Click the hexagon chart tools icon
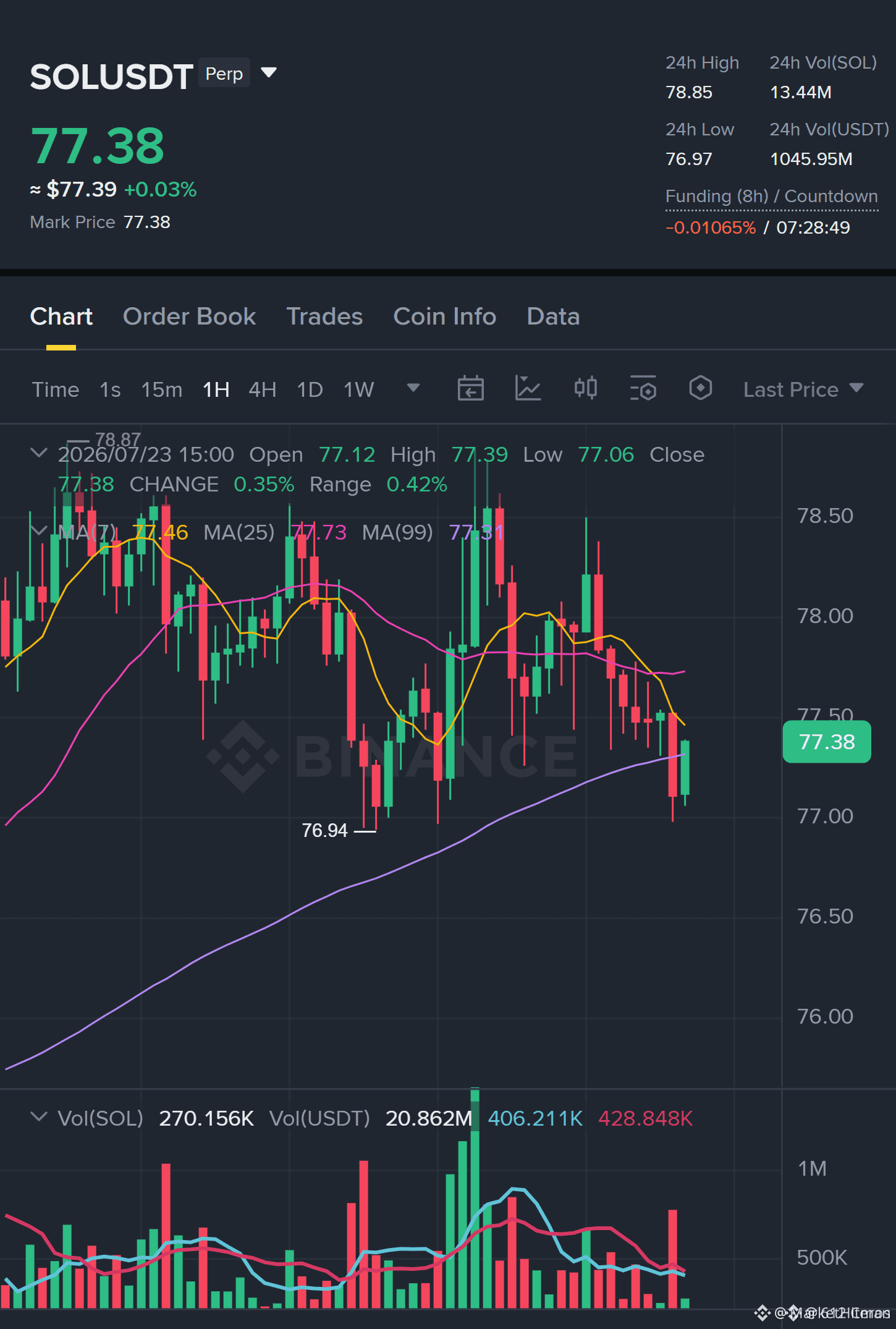The image size is (896, 1329). (x=700, y=389)
